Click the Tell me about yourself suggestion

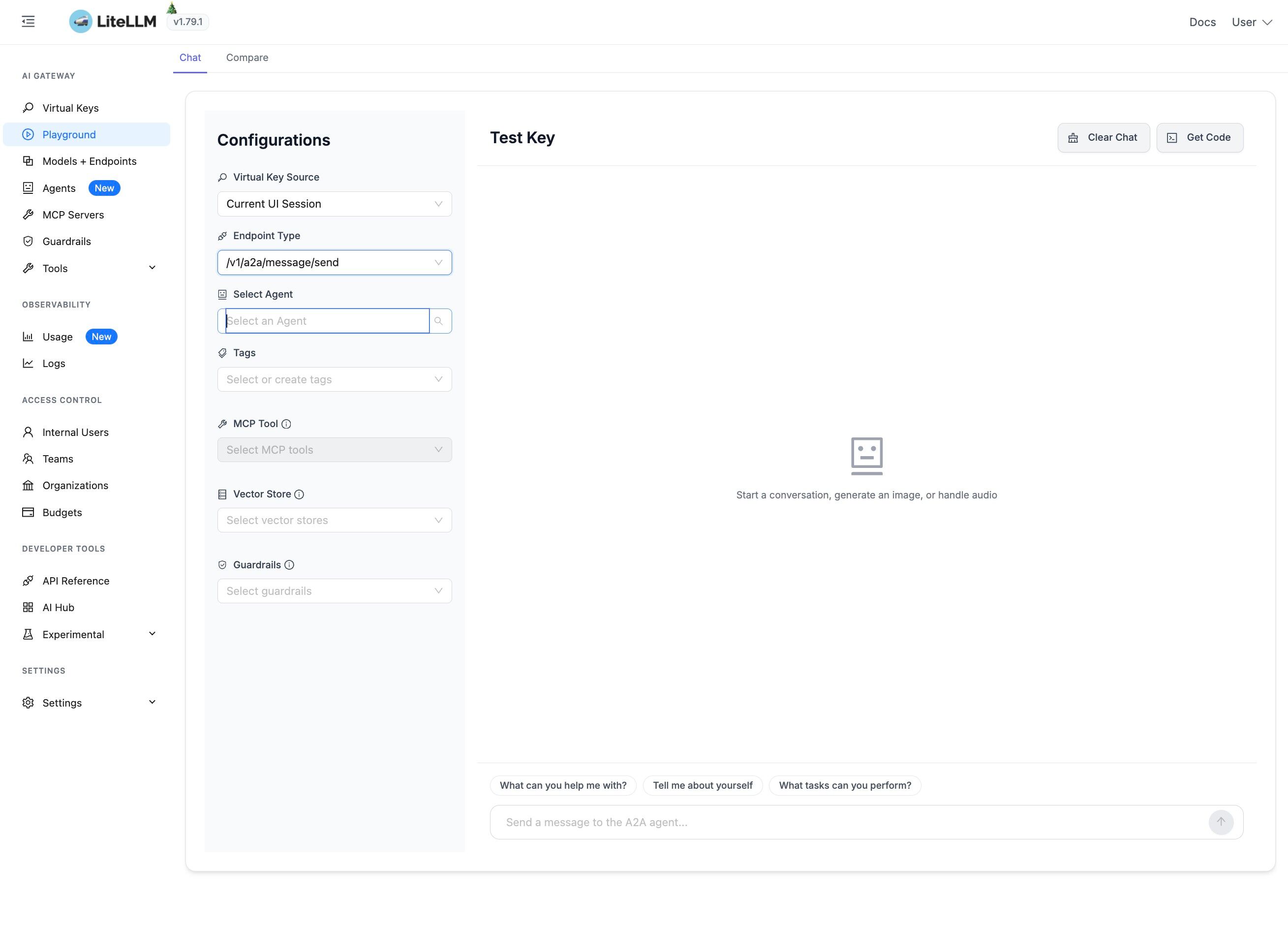click(x=703, y=785)
